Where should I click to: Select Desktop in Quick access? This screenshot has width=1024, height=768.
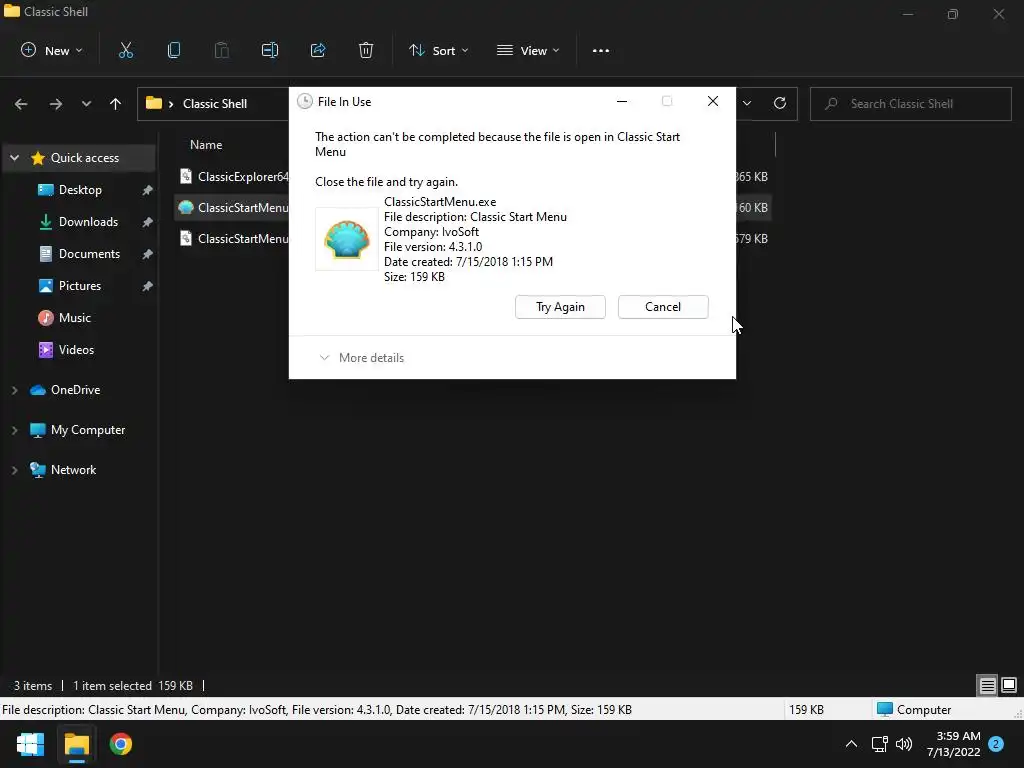(80, 190)
